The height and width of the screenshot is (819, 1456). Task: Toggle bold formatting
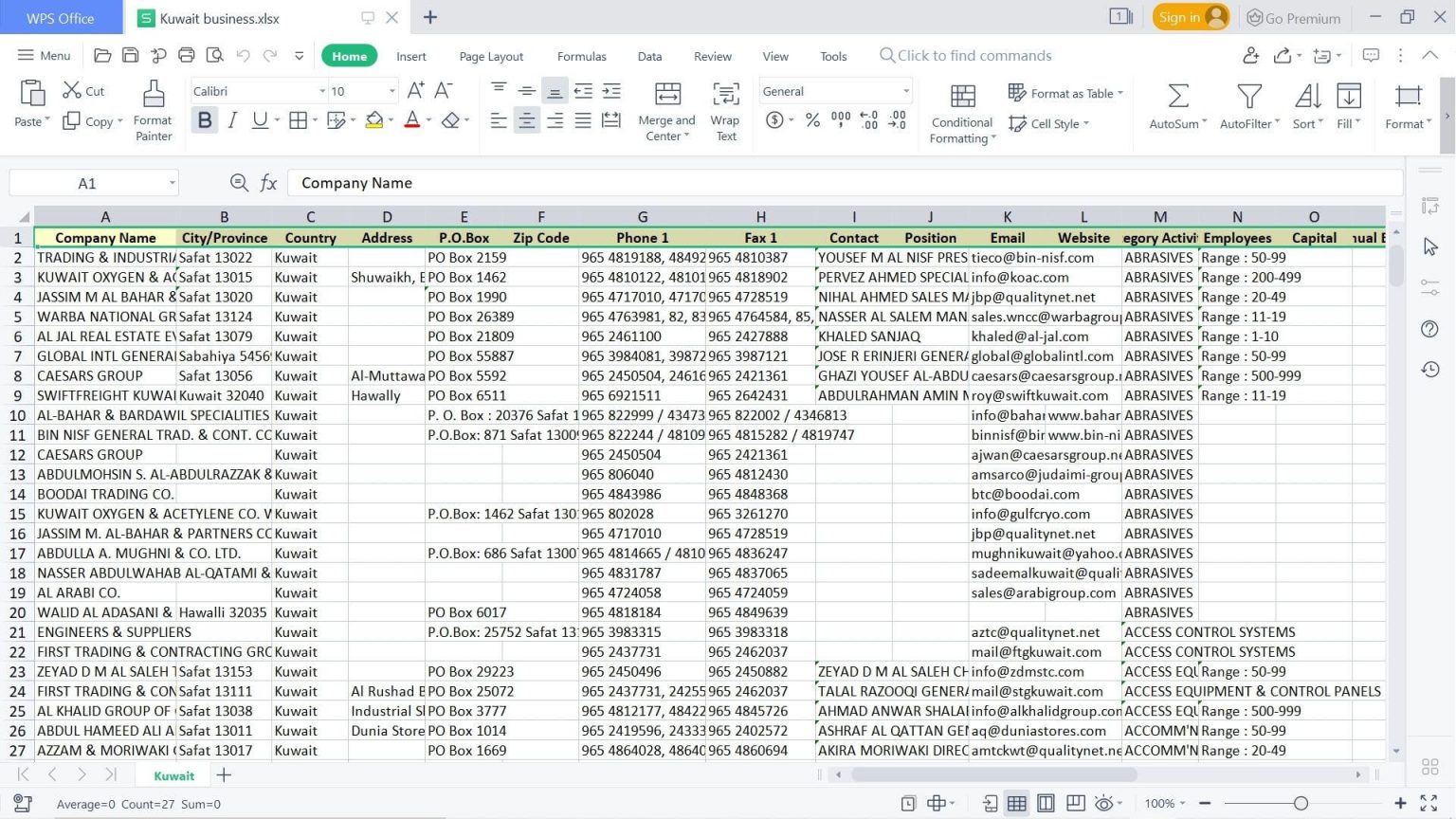[x=204, y=119]
